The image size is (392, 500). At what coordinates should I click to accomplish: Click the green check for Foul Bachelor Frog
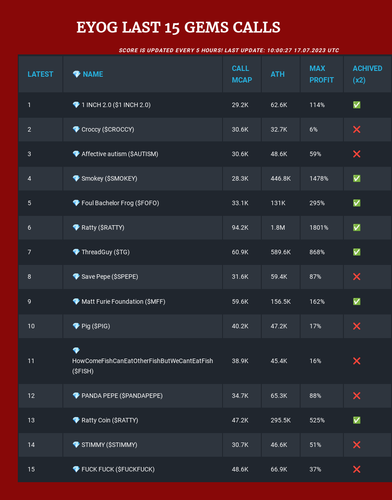tap(357, 203)
